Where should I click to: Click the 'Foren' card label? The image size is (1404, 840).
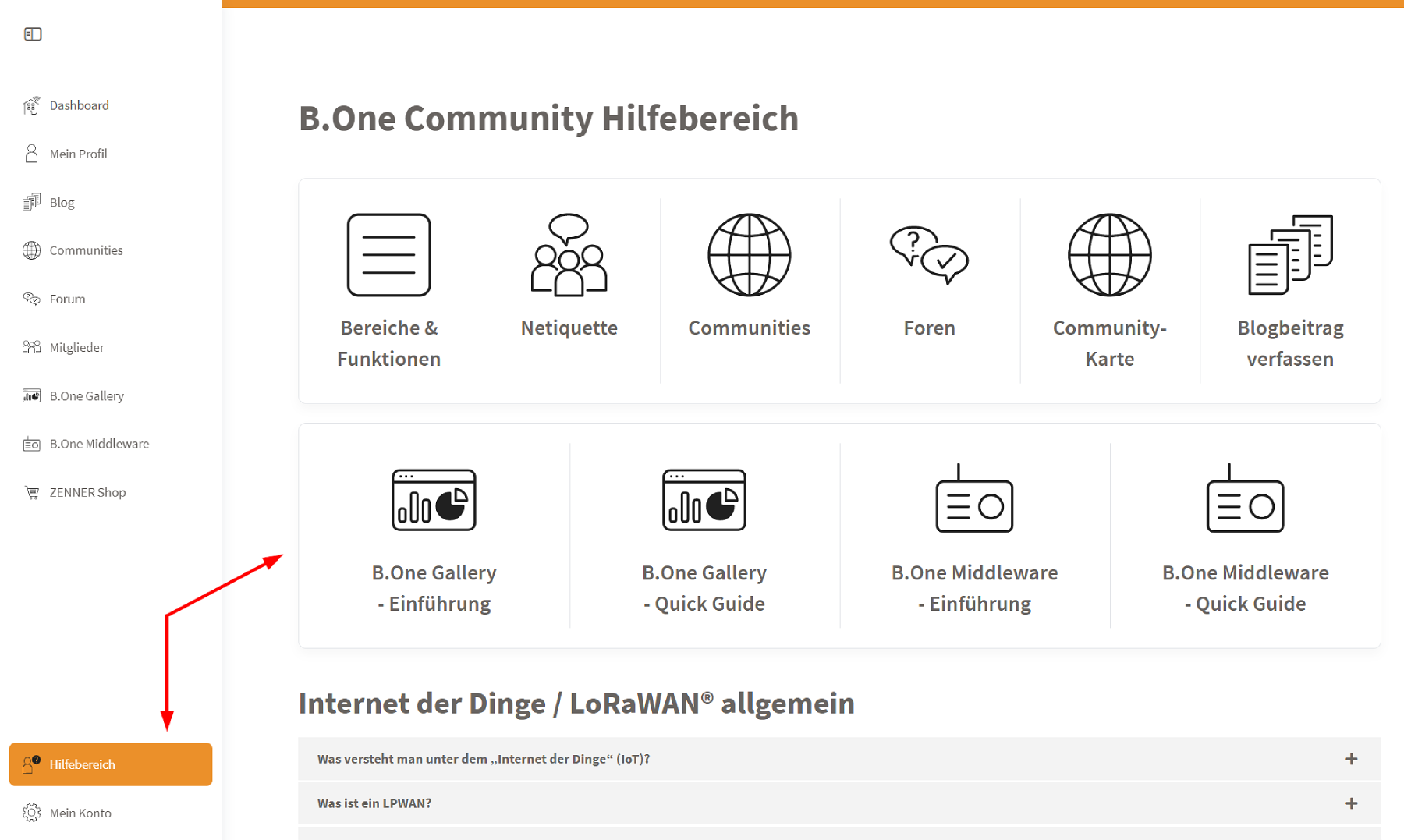point(929,328)
